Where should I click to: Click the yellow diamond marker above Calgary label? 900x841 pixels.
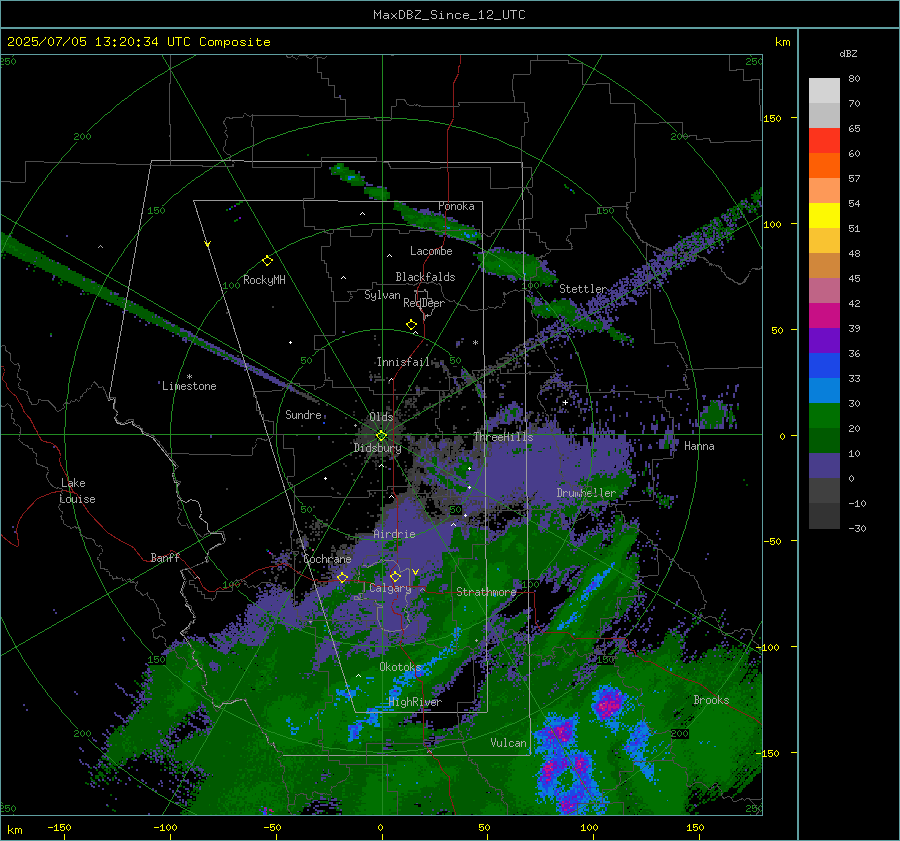pos(395,576)
